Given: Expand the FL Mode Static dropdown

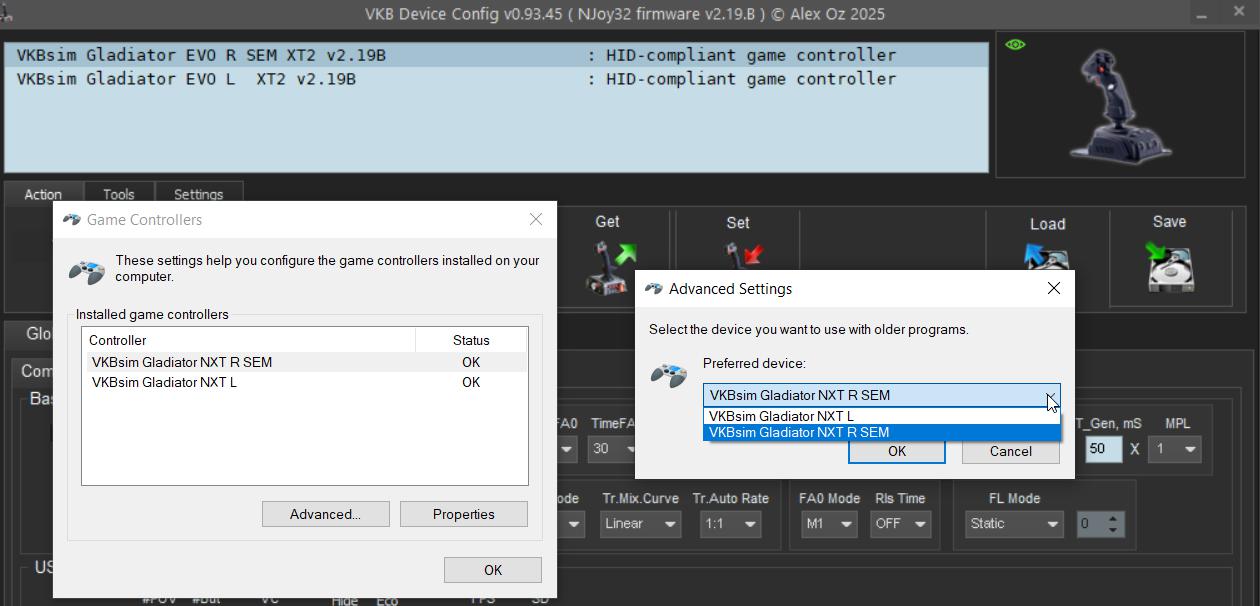Looking at the screenshot, I should coord(1015,523).
